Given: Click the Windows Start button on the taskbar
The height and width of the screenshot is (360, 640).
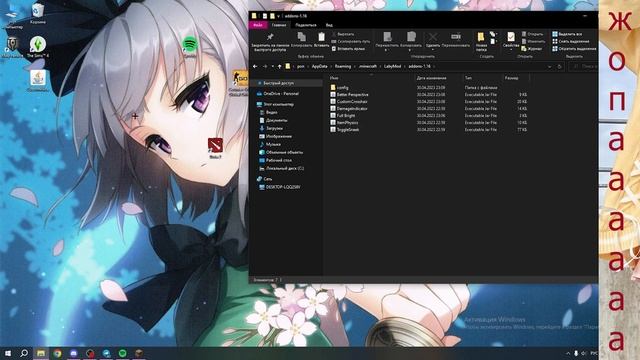Looking at the screenshot, I should [8, 353].
